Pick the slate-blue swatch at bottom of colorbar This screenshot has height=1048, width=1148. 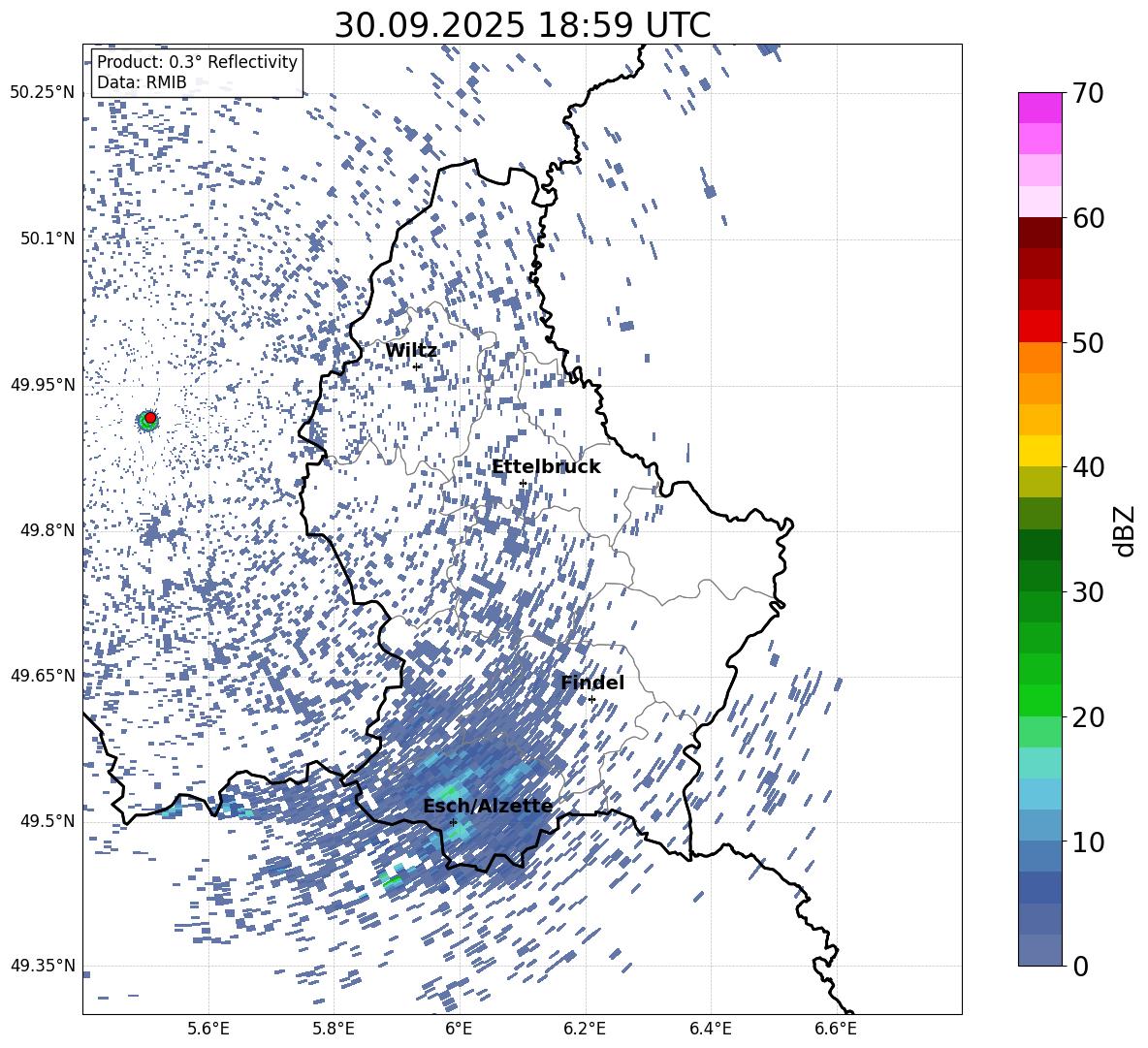pyautogui.click(x=1039, y=950)
